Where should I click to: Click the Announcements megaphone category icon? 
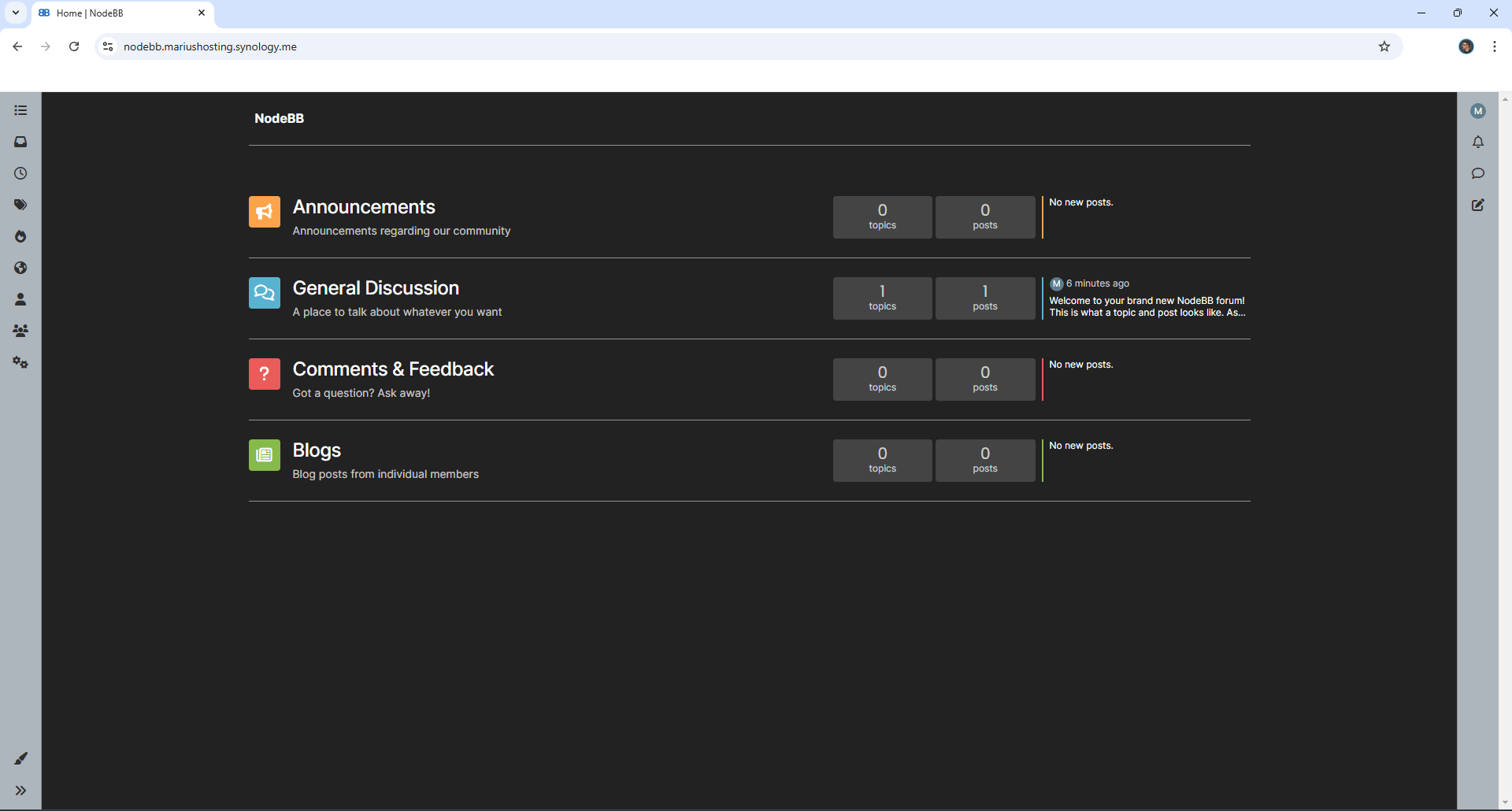(265, 212)
